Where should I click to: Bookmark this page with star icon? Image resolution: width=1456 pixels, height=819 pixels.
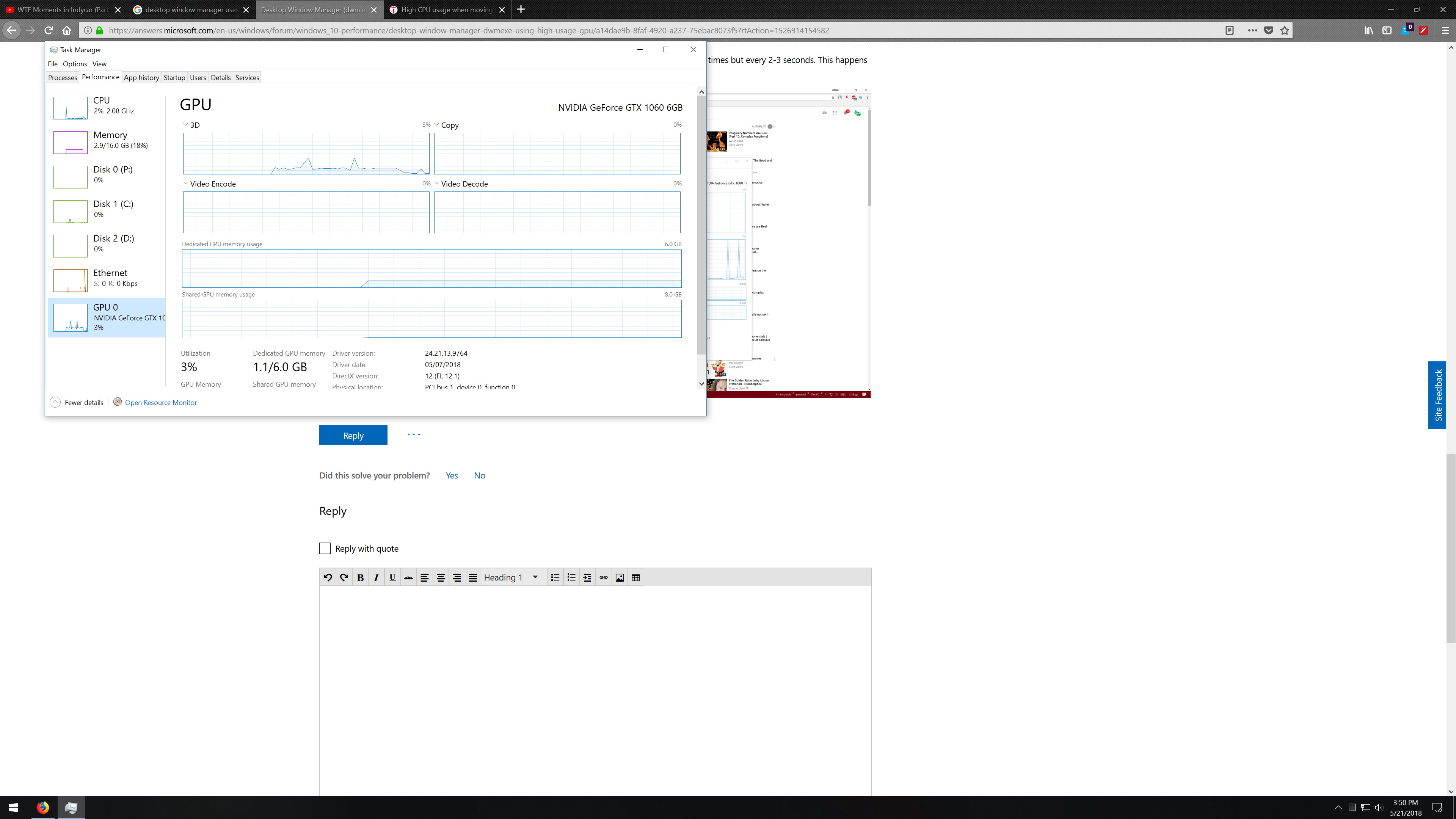pos(1285,30)
